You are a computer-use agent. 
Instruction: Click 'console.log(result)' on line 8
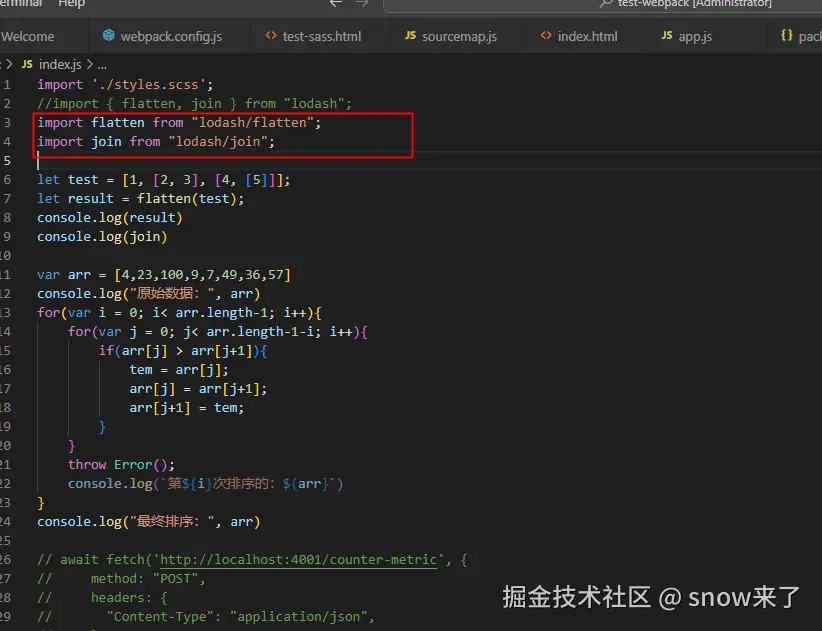point(110,217)
